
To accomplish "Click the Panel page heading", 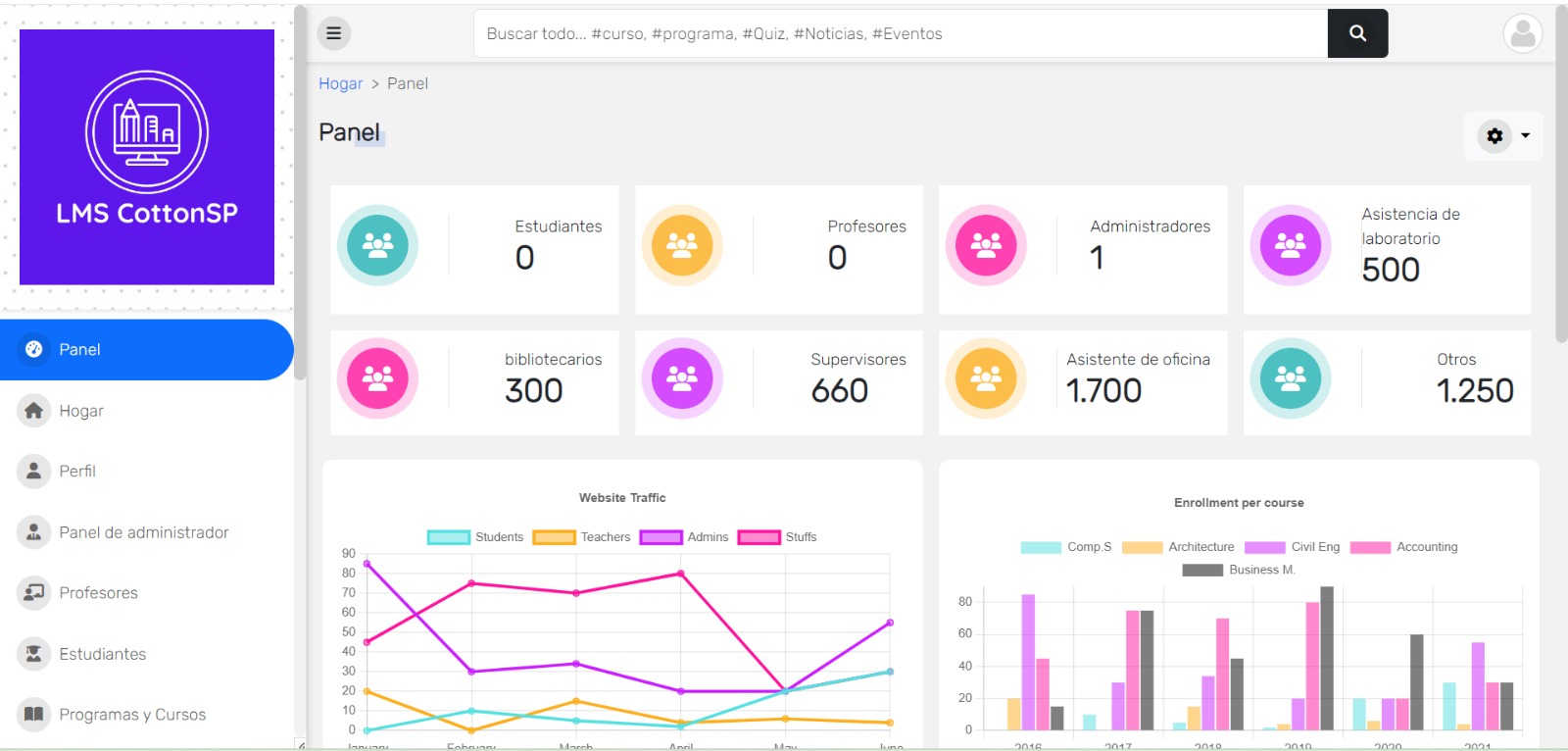I will coord(349,132).
